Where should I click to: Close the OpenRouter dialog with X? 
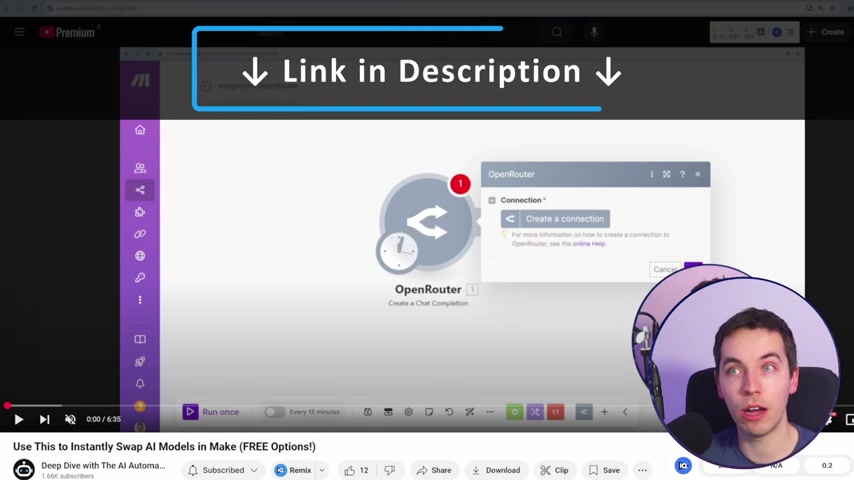pyautogui.click(x=698, y=174)
